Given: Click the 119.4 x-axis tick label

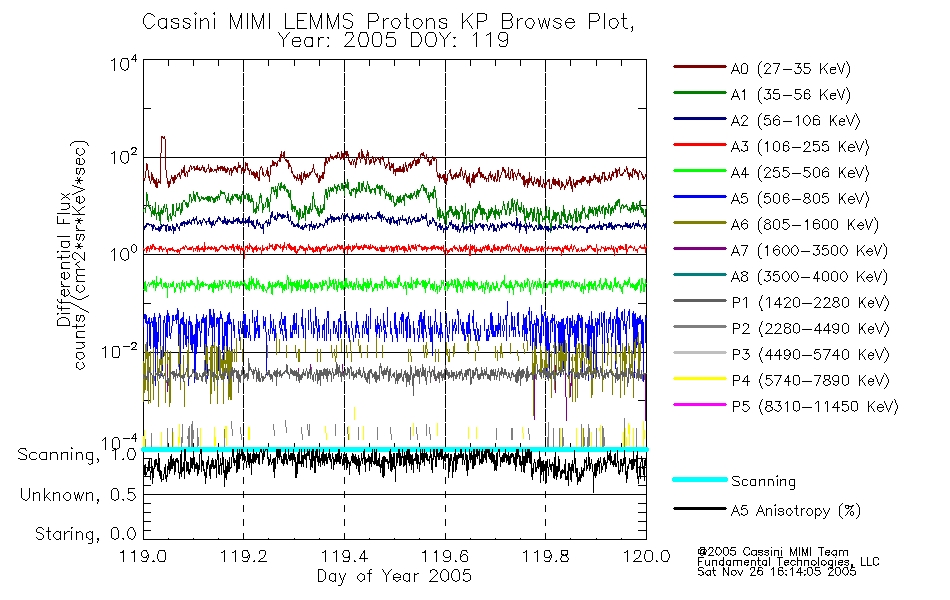Looking at the screenshot, I should (344, 556).
